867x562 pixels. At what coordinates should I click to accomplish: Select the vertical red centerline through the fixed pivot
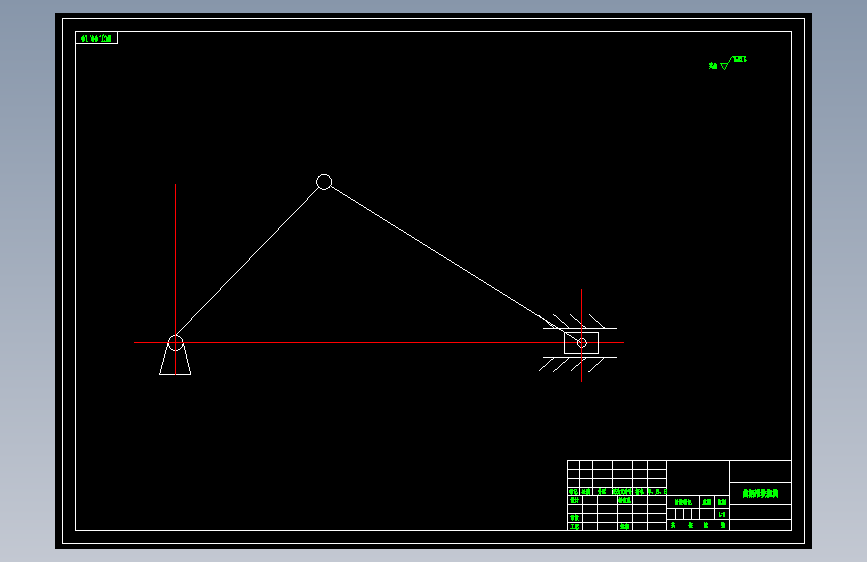(176, 279)
